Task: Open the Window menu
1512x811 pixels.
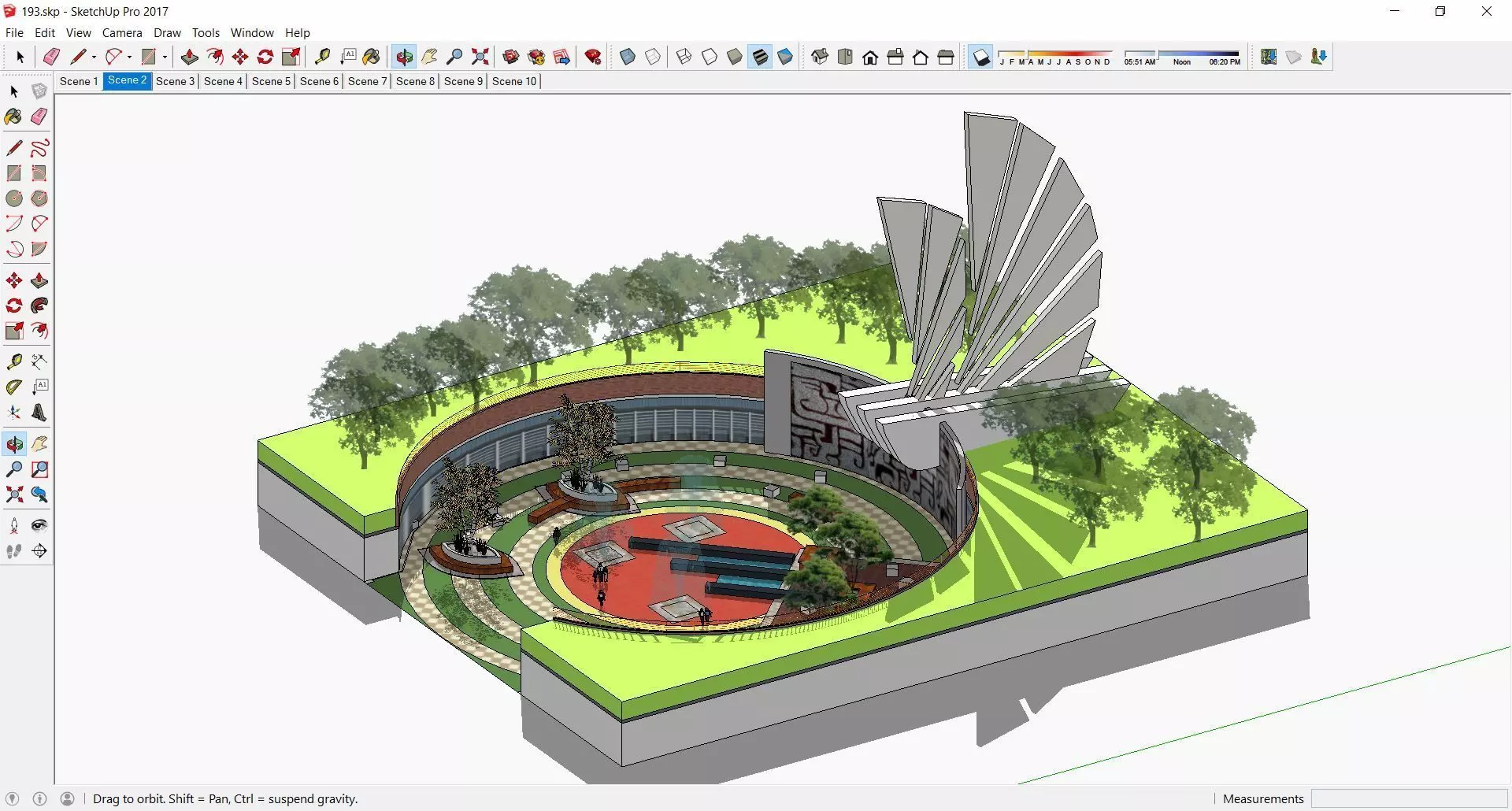Action: [x=252, y=32]
